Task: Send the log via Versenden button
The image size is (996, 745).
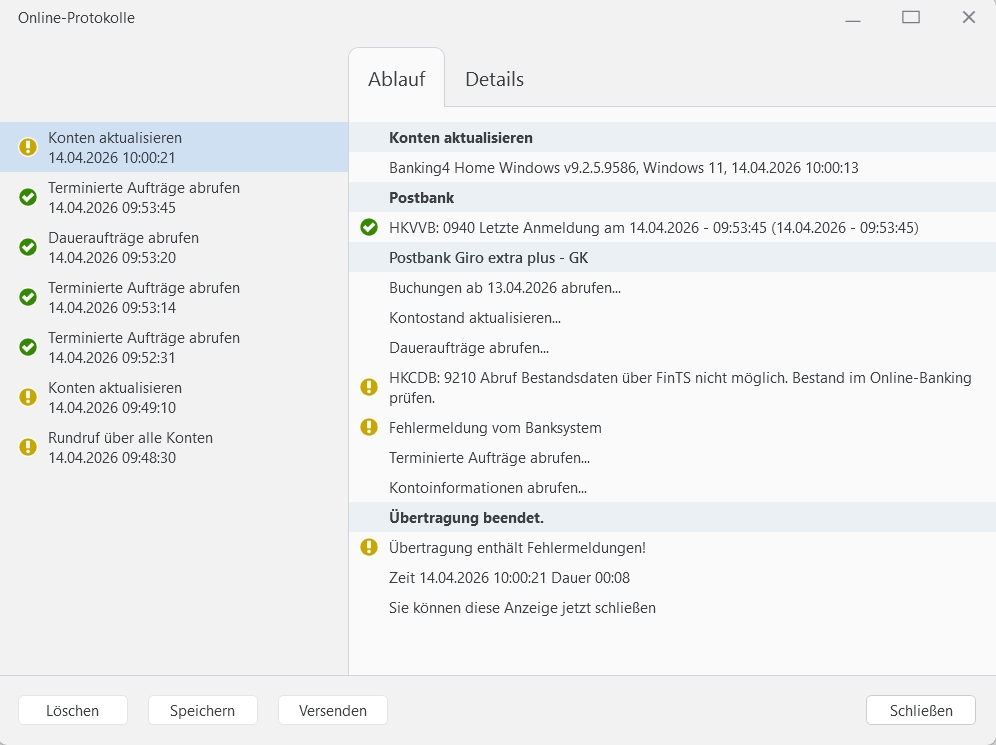Action: pos(332,710)
